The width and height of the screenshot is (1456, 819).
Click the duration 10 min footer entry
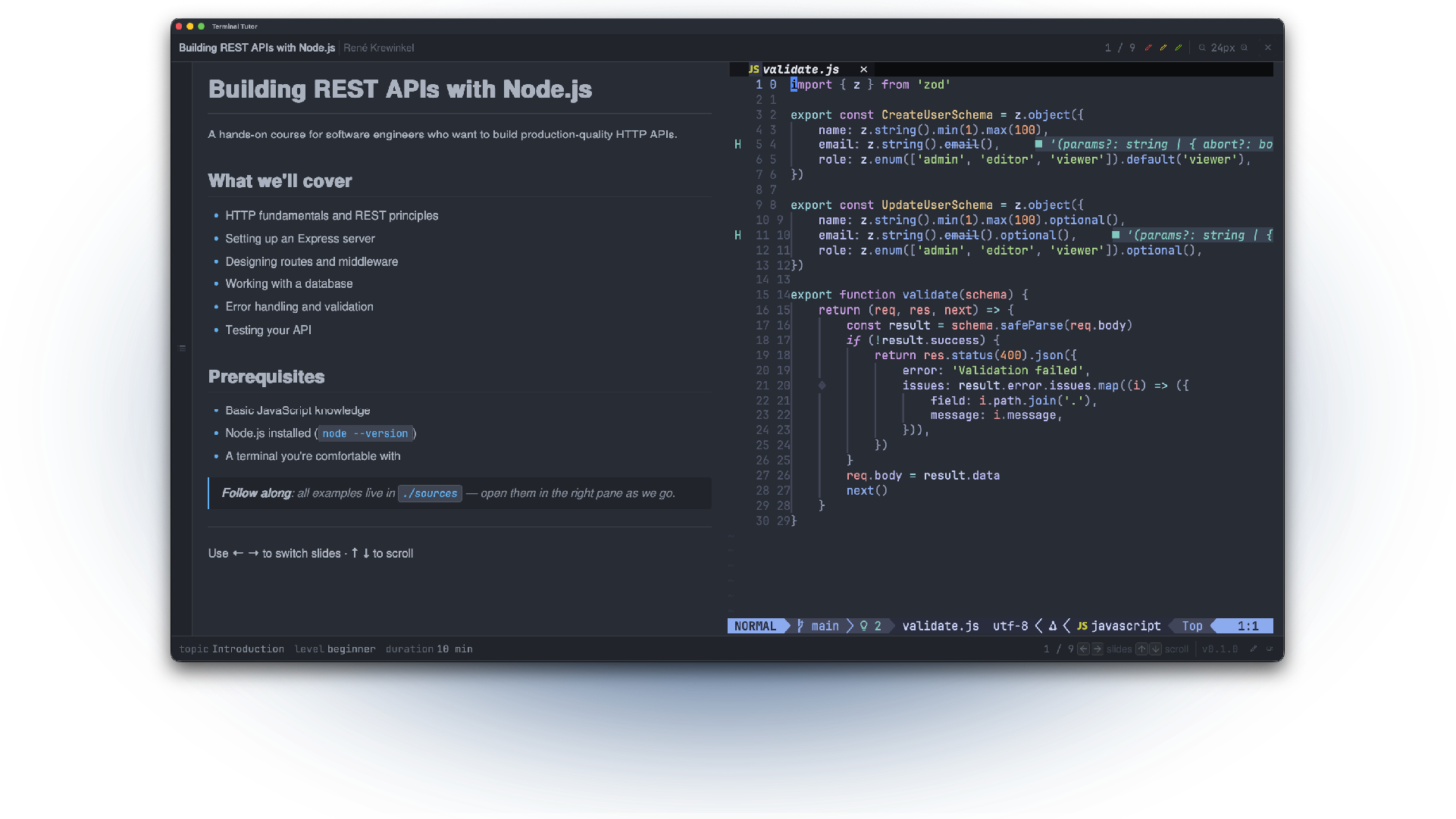[x=429, y=649]
